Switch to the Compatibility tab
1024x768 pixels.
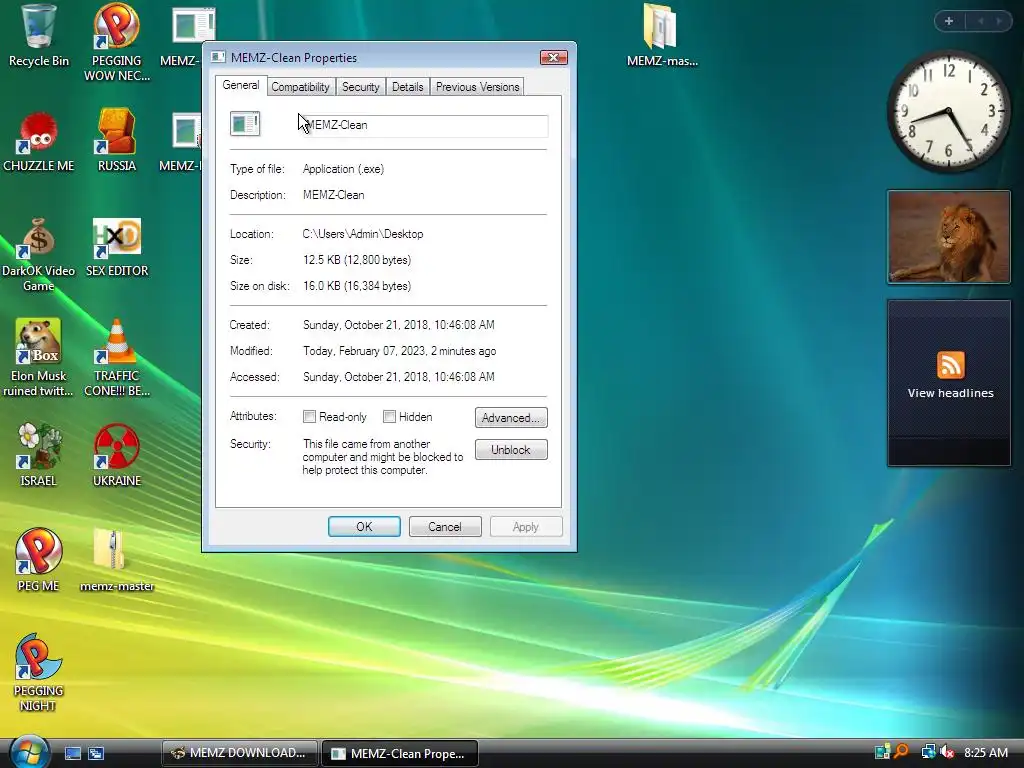[x=300, y=87]
